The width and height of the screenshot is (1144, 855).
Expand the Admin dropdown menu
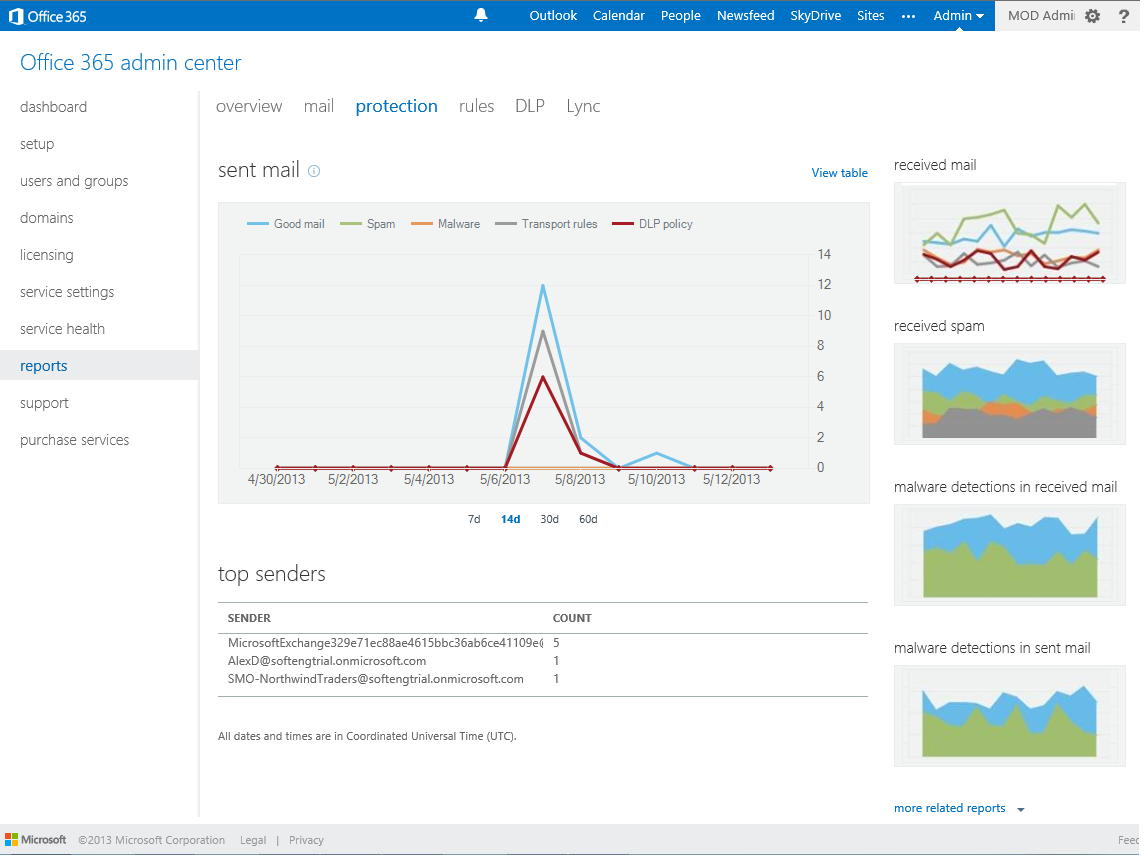coord(958,16)
